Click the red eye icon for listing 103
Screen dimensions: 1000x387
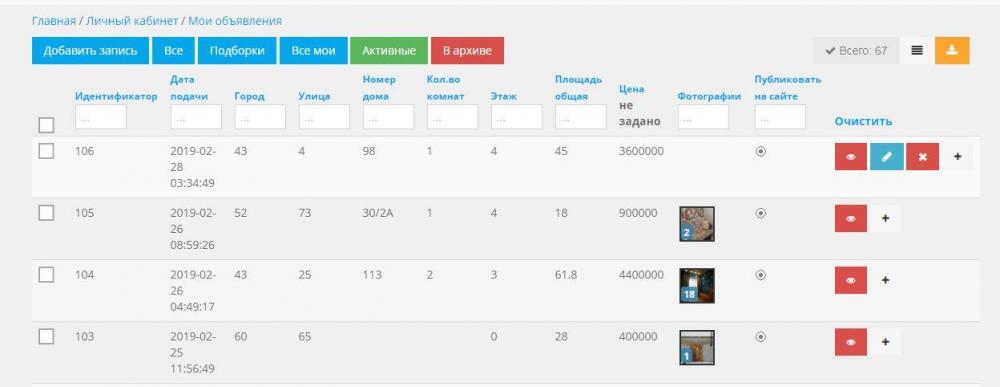851,342
